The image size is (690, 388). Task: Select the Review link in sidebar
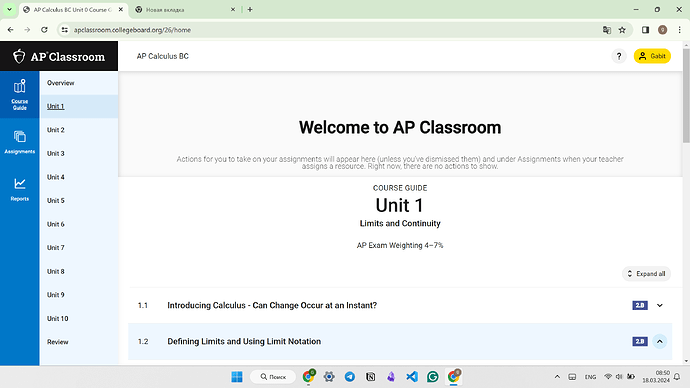click(58, 342)
